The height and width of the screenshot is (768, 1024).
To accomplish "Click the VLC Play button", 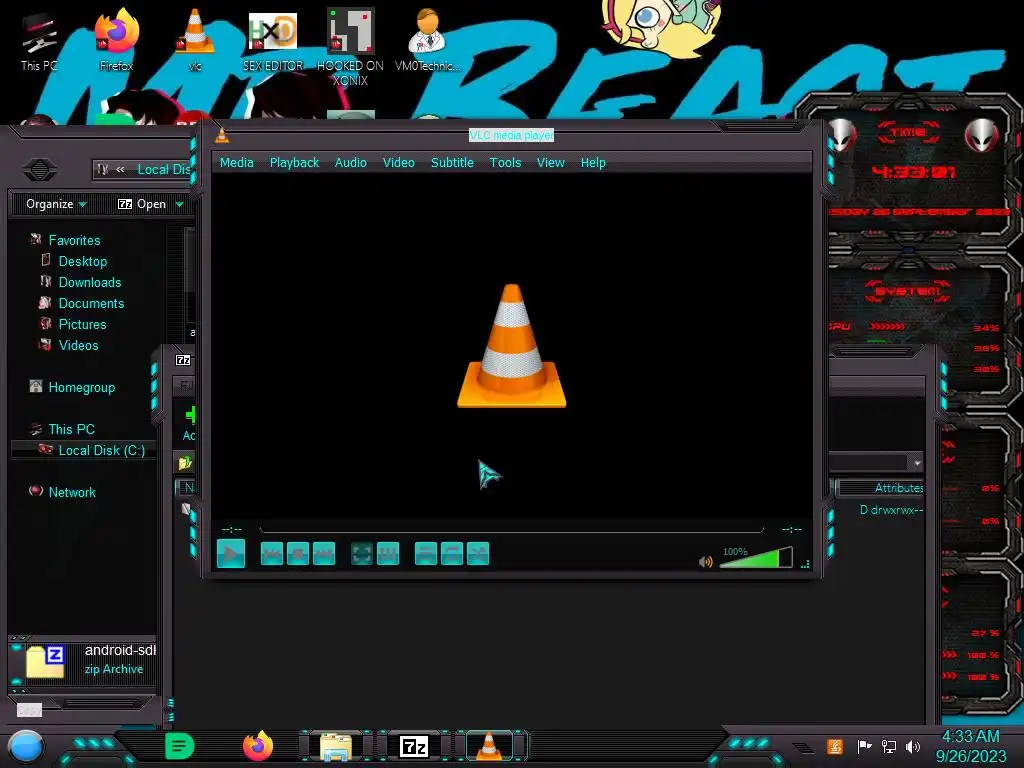I will click(x=231, y=554).
